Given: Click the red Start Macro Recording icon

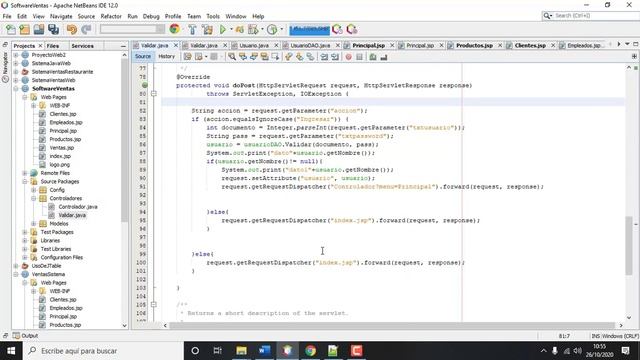Looking at the screenshot, I should (349, 57).
